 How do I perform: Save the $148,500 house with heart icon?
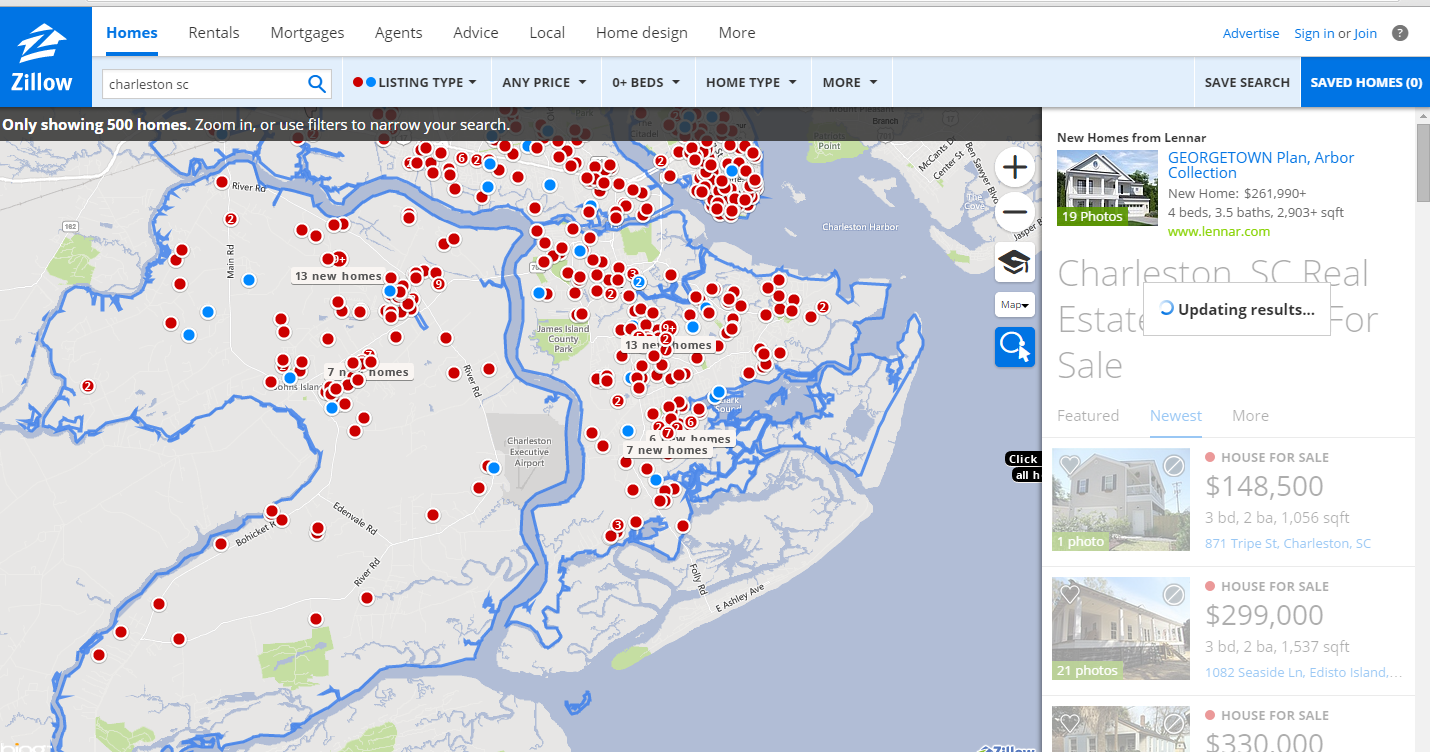(1070, 465)
